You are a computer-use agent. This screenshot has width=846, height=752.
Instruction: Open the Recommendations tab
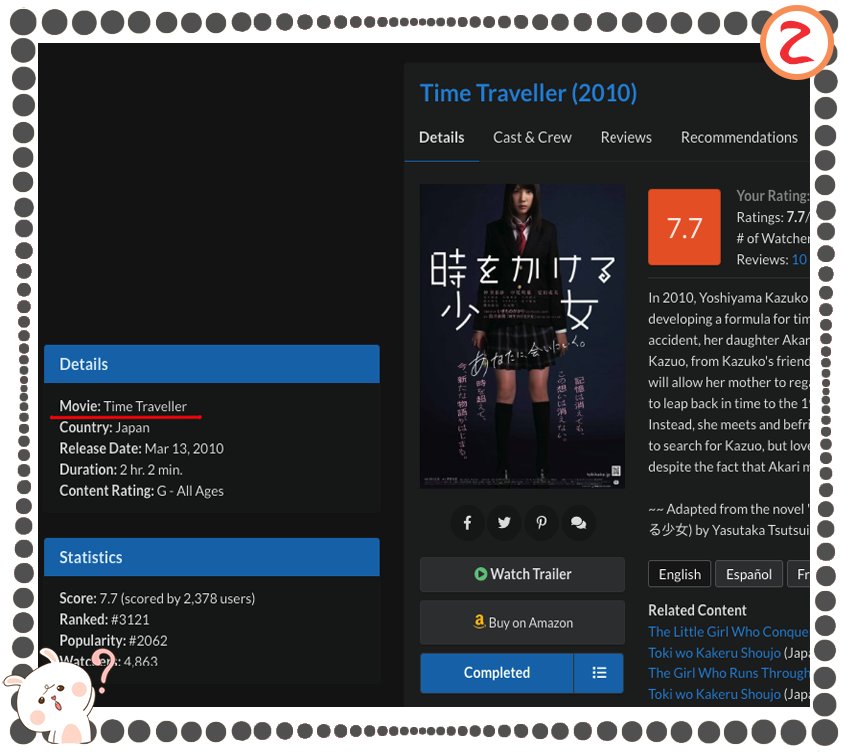pyautogui.click(x=739, y=138)
